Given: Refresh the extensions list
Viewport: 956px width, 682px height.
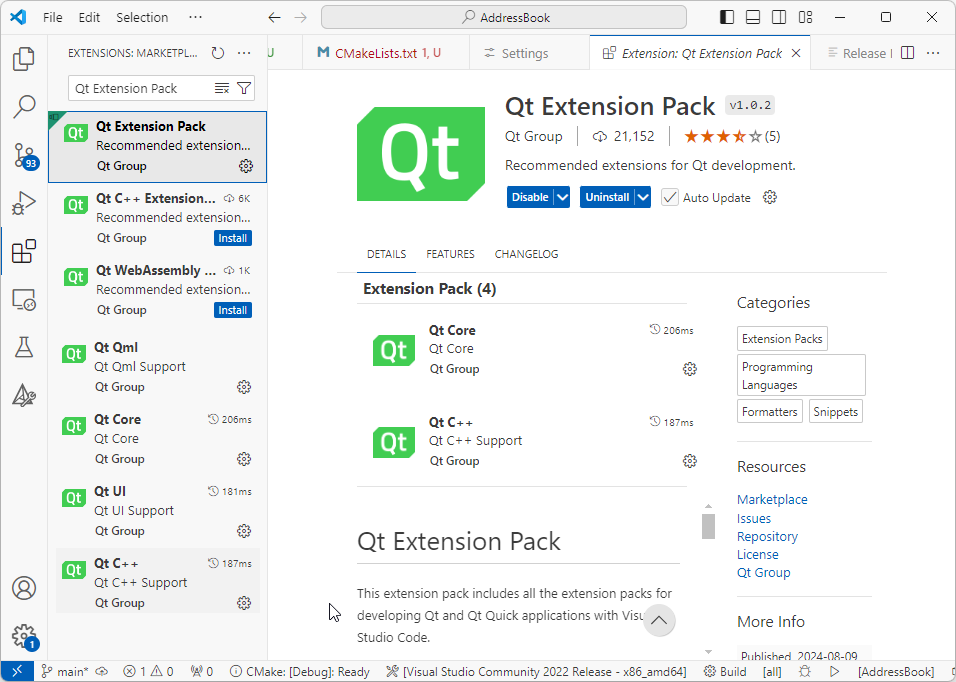Looking at the screenshot, I should [218, 54].
